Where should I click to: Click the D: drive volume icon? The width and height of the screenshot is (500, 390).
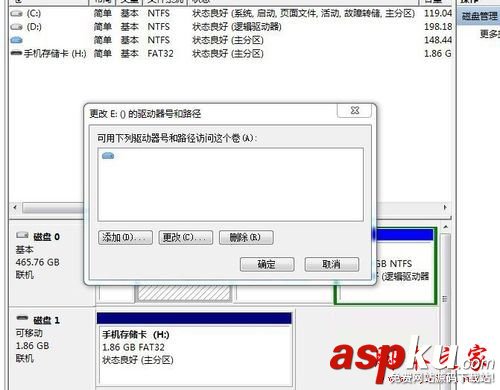pos(16,27)
